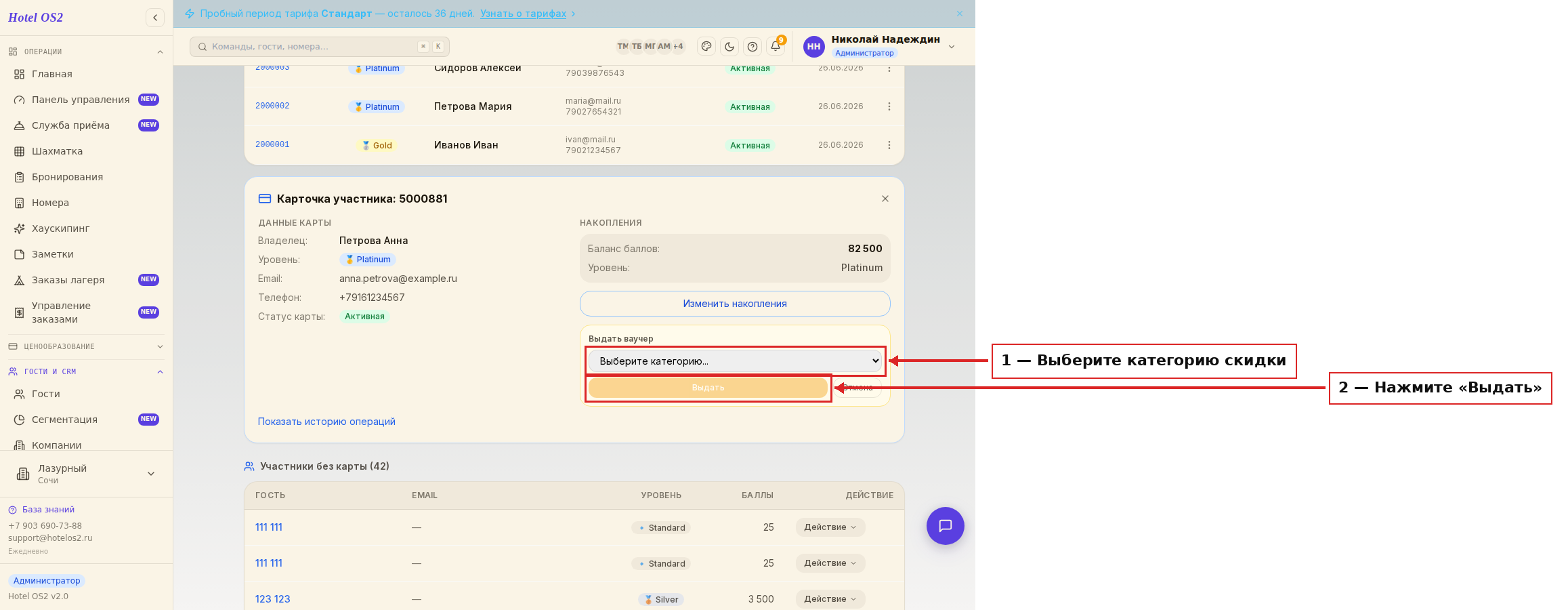Image resolution: width=1568 pixels, height=610 pixels.
Task: Close the participant card 5000881
Action: pos(885,199)
